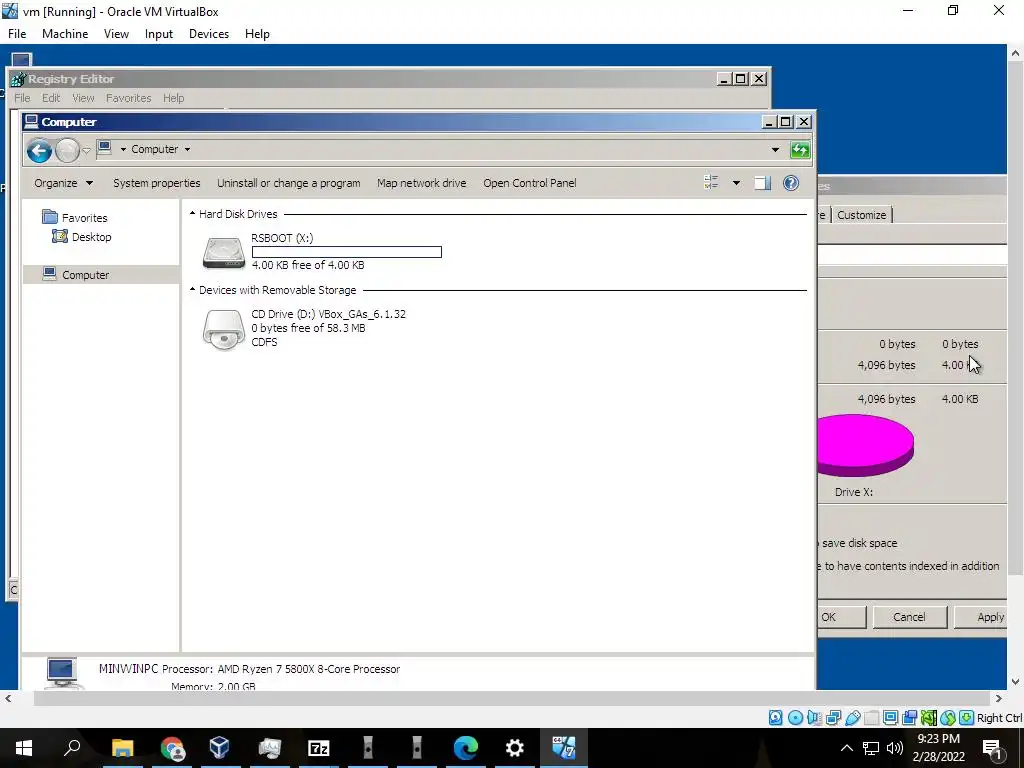Screen dimensions: 1024x768
Task: Click VirtualBox mouse integration status icon
Action: pyautogui.click(x=948, y=718)
